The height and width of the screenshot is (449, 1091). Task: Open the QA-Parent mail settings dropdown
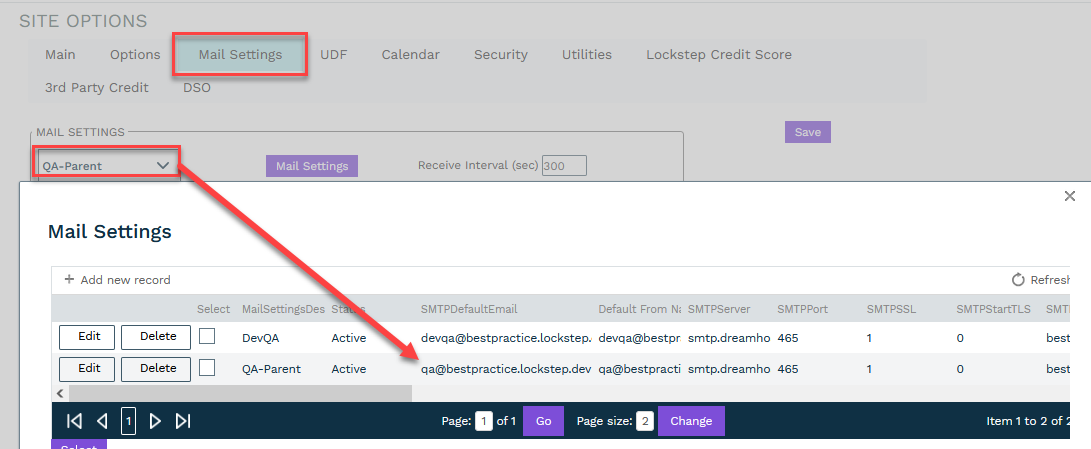click(106, 166)
